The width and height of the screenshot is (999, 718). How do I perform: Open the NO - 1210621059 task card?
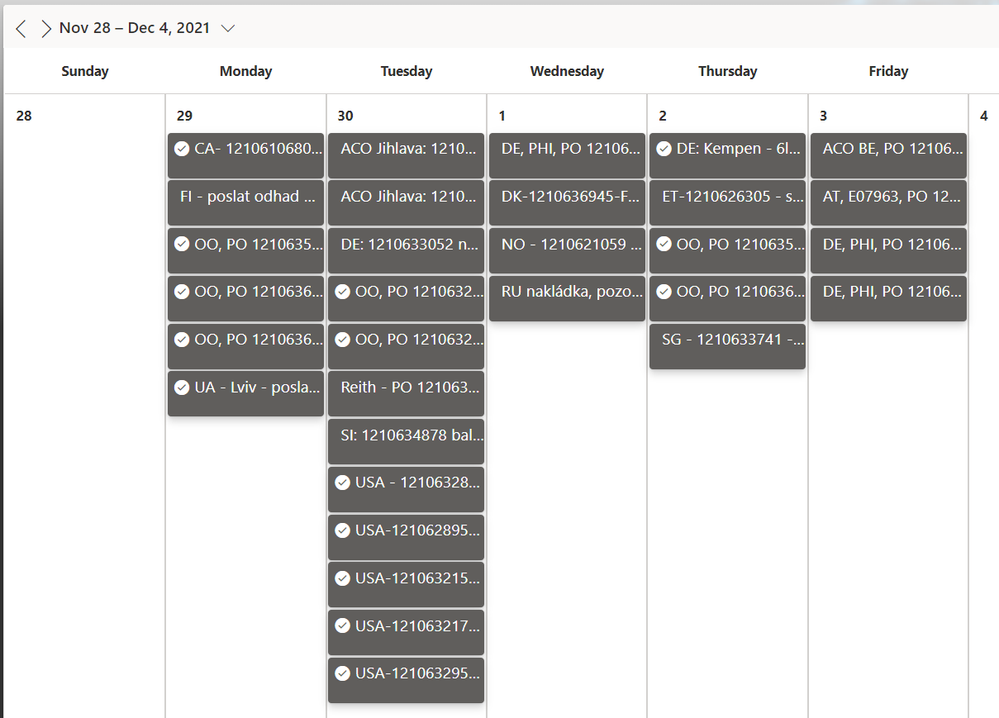click(x=567, y=250)
